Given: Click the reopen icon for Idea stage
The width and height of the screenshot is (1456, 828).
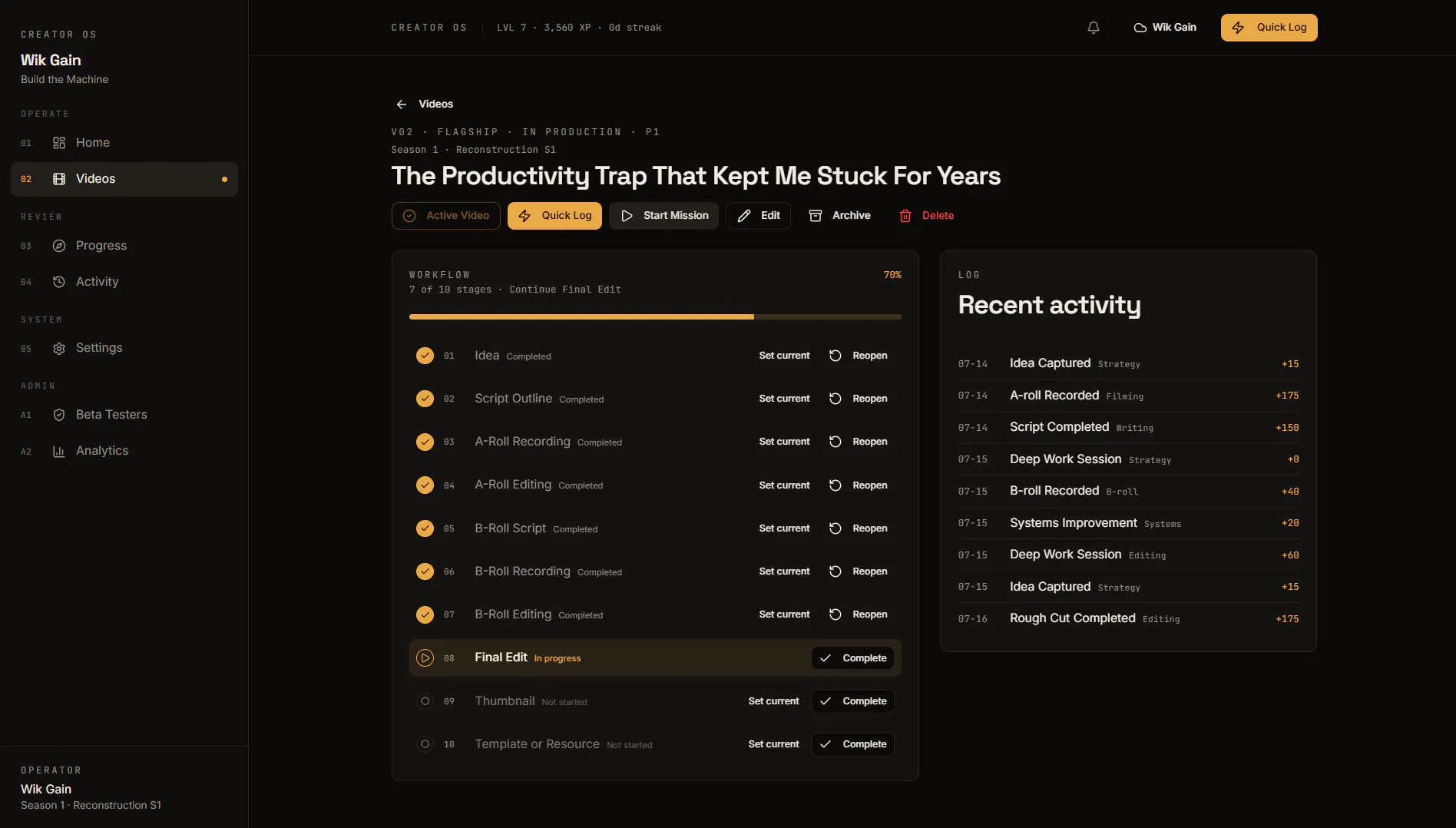Looking at the screenshot, I should (x=836, y=356).
